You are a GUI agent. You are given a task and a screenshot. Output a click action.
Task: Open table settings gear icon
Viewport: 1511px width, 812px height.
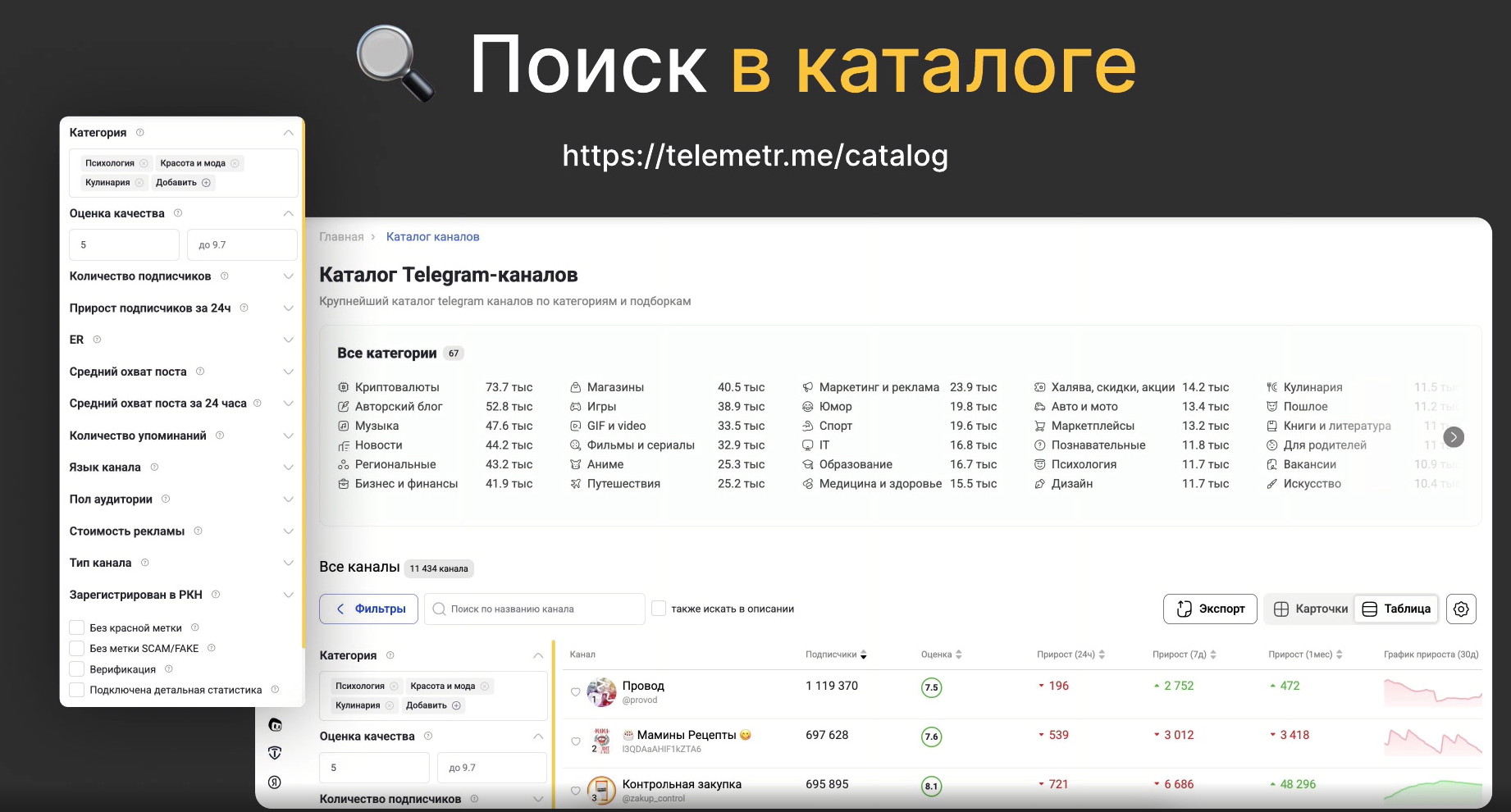coord(1461,609)
